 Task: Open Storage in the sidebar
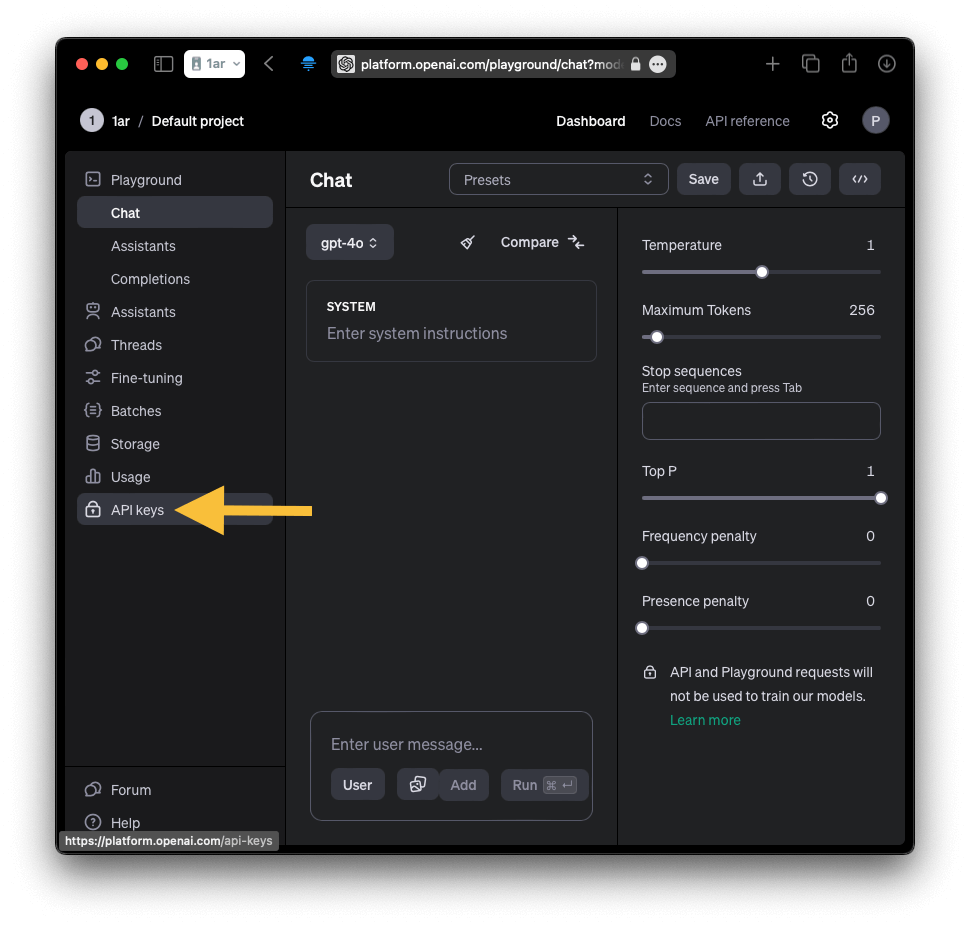tap(175, 444)
